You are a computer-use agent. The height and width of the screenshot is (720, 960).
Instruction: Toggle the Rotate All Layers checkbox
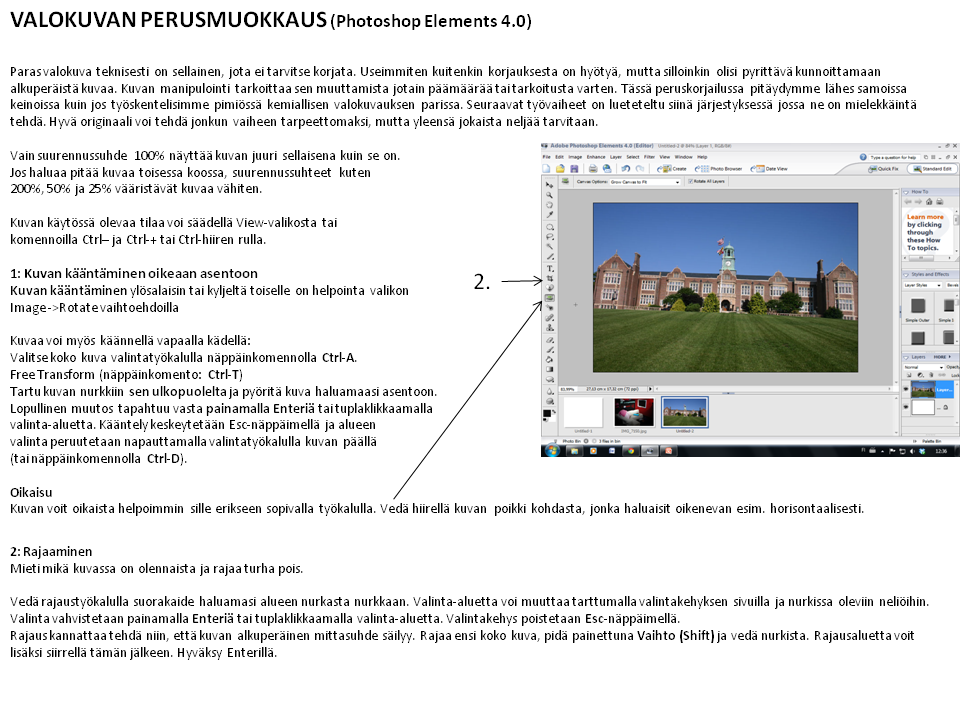tap(691, 181)
